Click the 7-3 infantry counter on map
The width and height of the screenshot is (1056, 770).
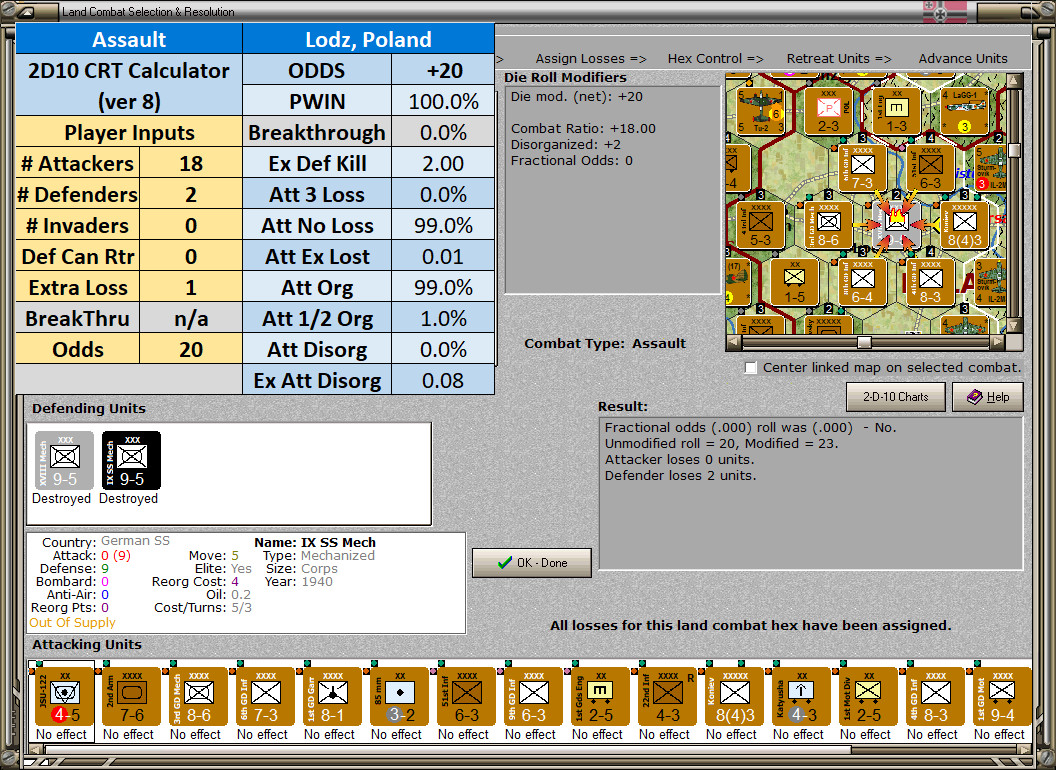862,167
